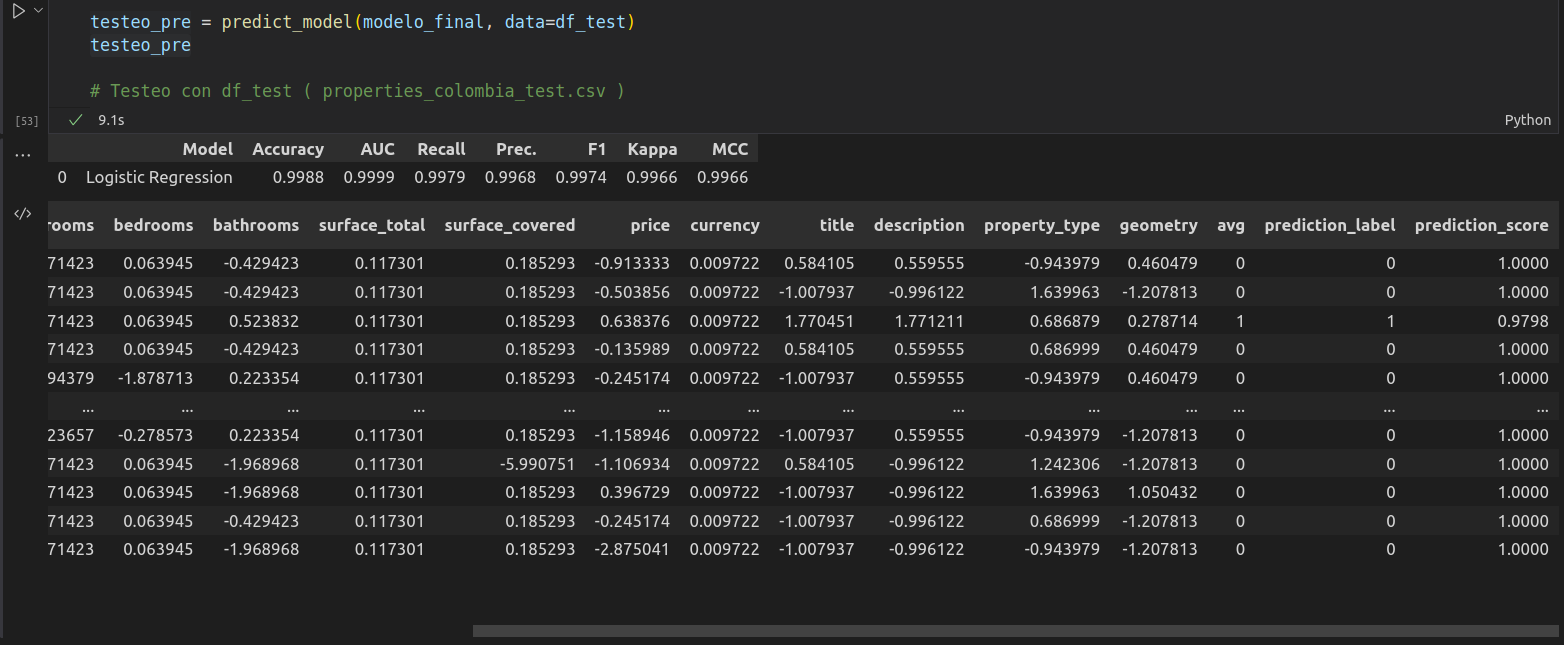Select the price value 0.638376
The height and width of the screenshot is (645, 1564).
pos(634,321)
